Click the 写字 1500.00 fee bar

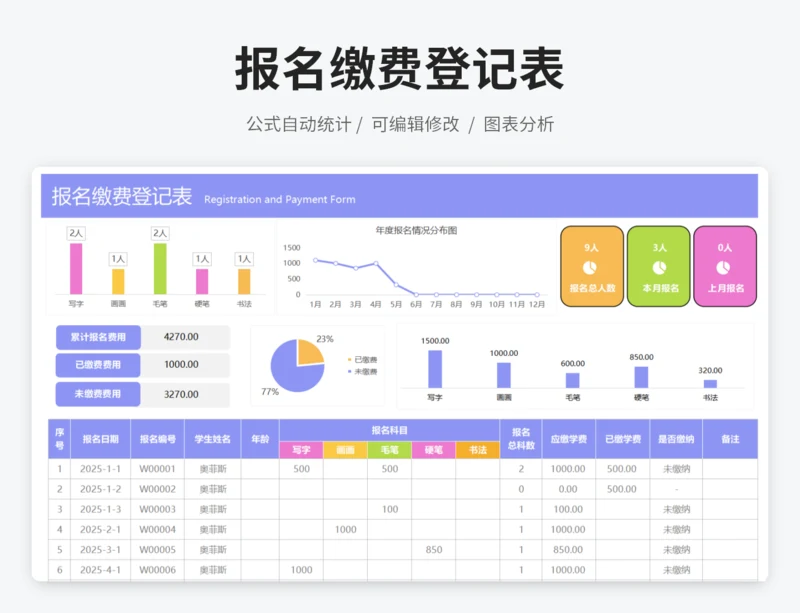(435, 368)
